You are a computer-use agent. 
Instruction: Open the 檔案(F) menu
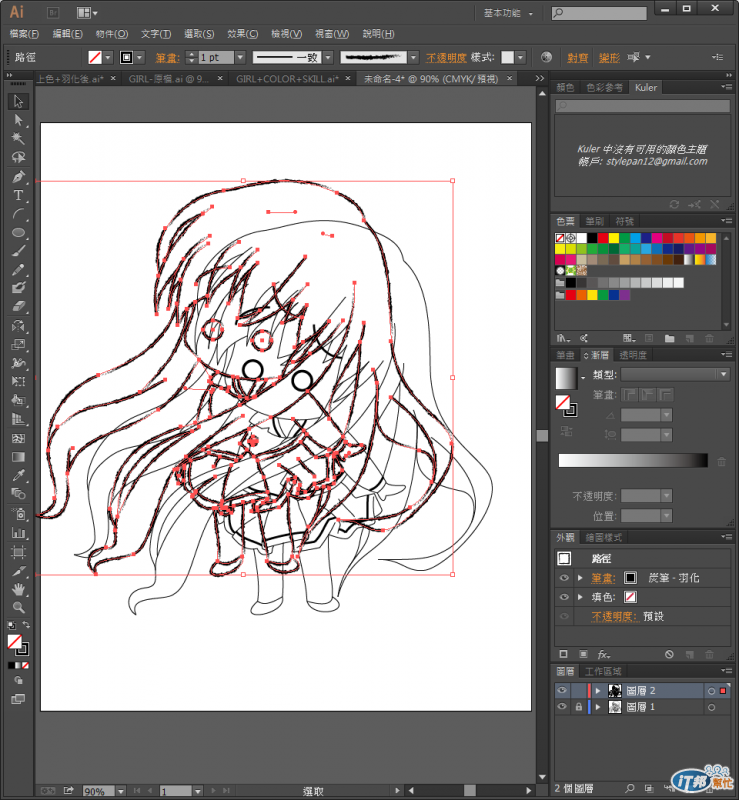(x=24, y=34)
